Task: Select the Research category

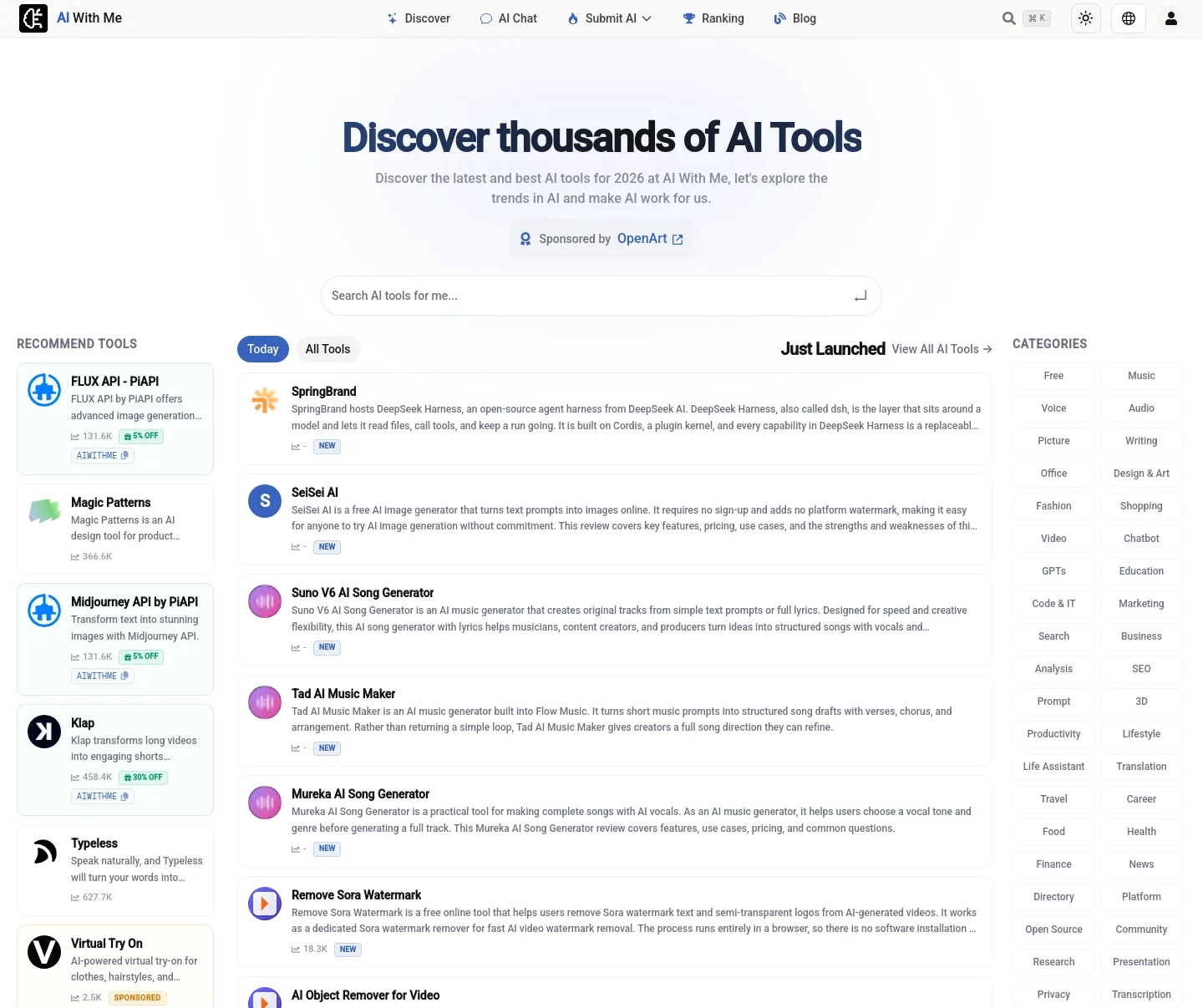Action: click(x=1053, y=962)
